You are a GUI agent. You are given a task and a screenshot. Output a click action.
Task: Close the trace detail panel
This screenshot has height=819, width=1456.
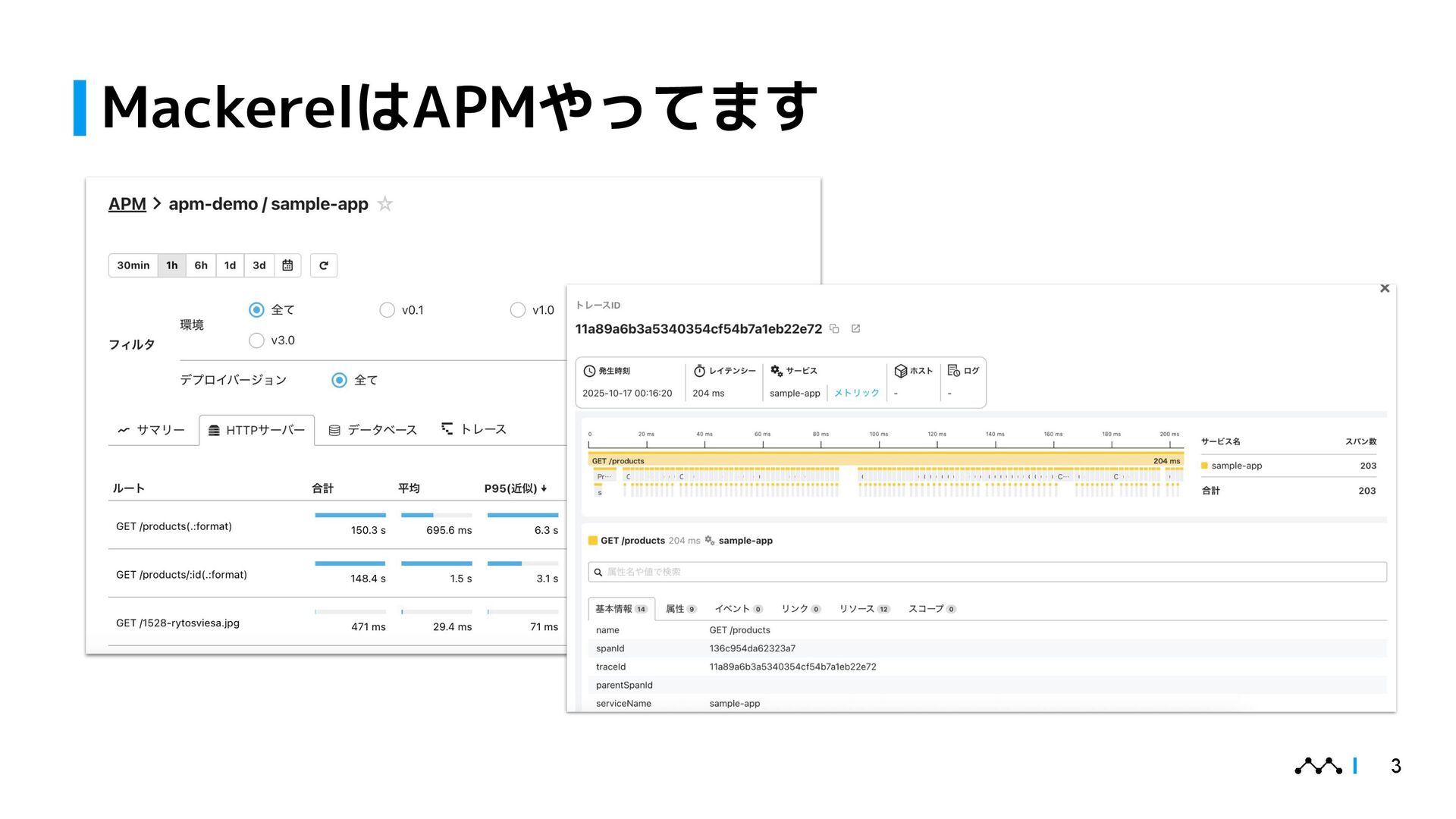click(1385, 289)
